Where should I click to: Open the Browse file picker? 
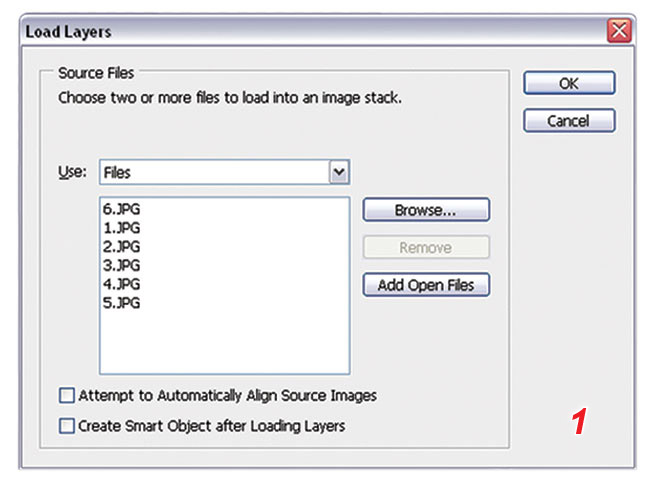tap(426, 210)
